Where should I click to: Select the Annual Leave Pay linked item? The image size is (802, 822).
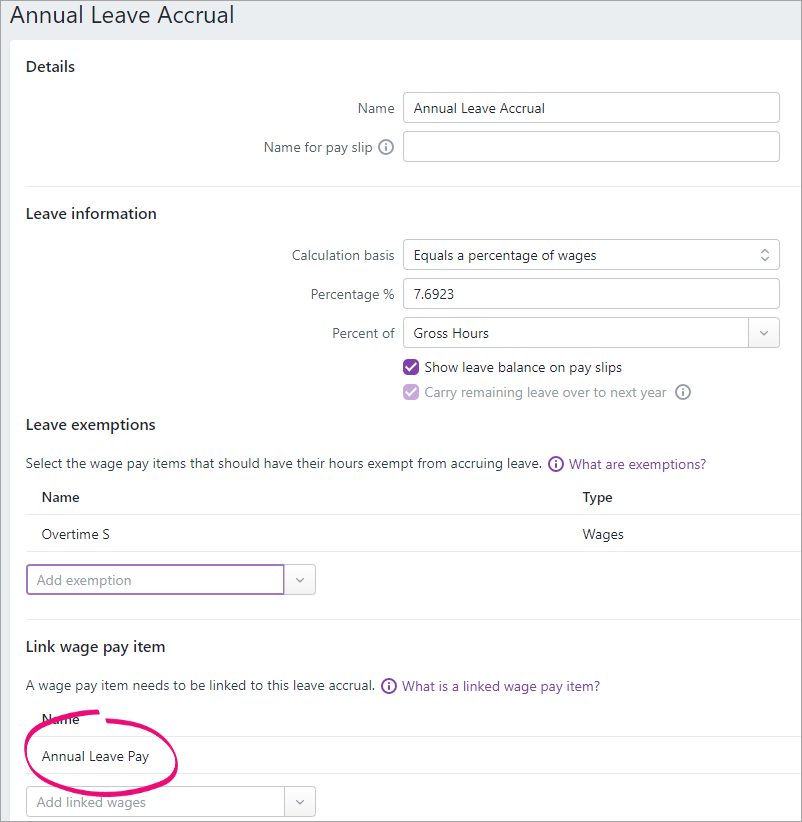tap(414, 756)
